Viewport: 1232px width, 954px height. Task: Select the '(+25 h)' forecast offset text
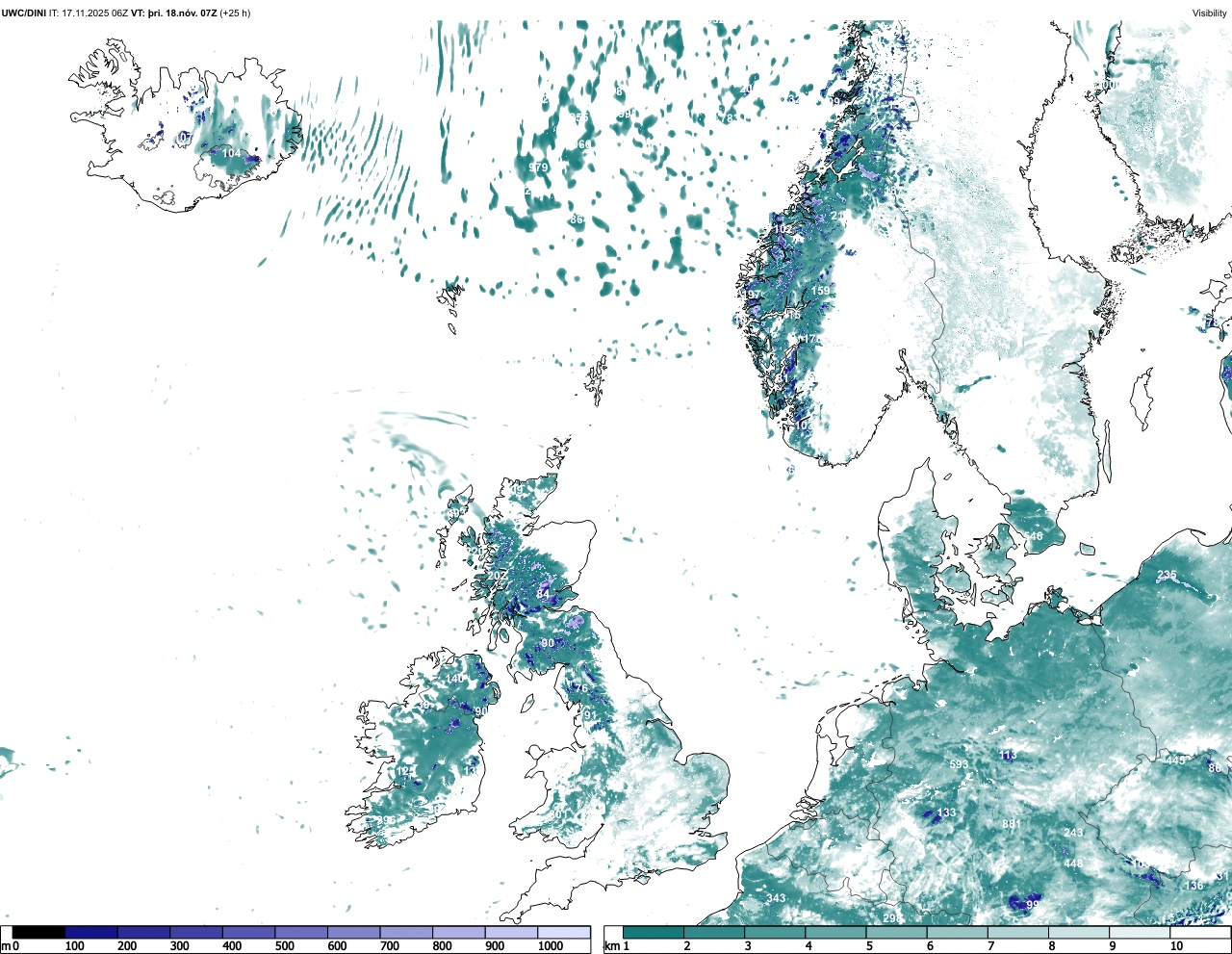[236, 13]
